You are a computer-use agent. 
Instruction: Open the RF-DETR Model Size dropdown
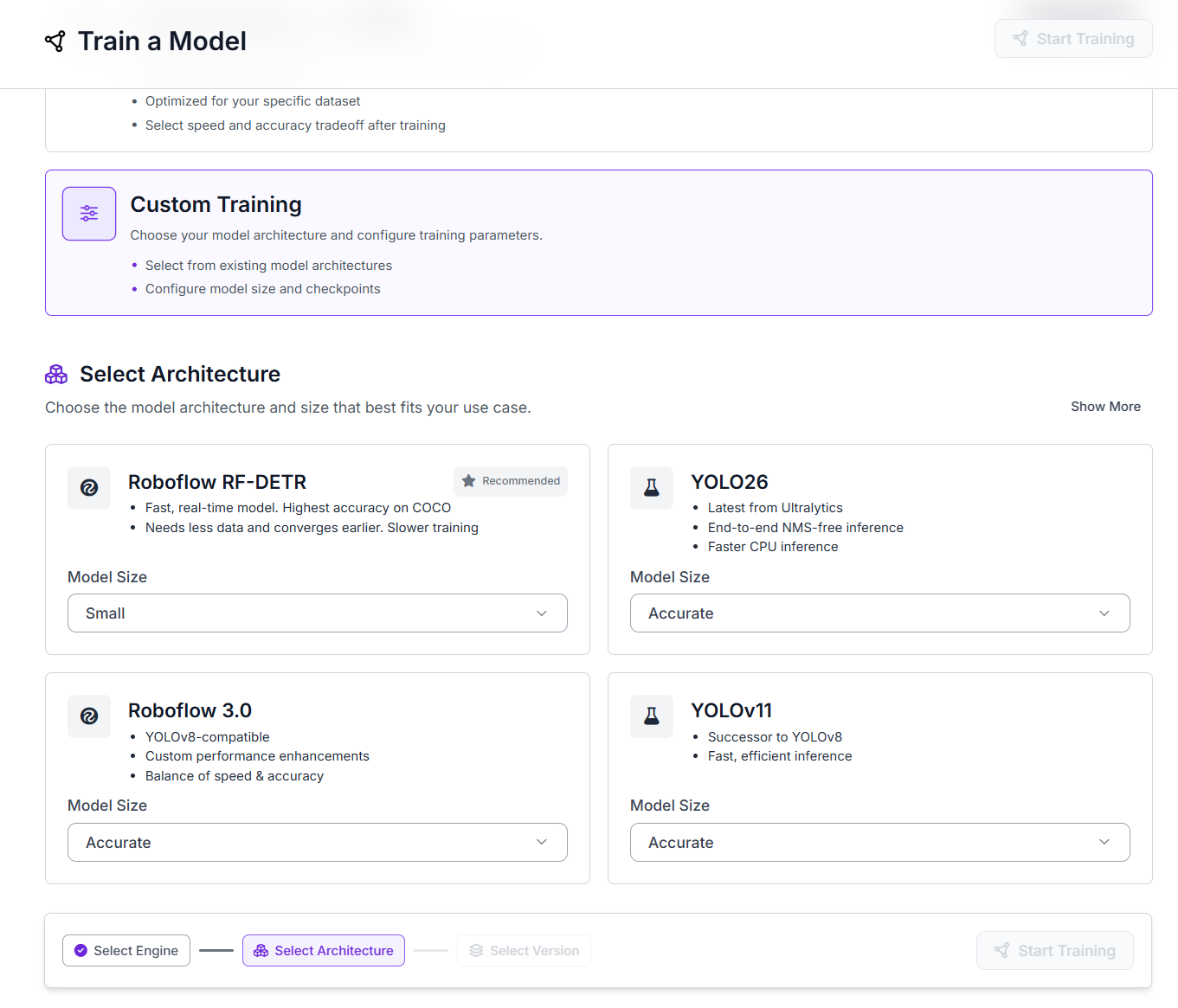tap(318, 613)
